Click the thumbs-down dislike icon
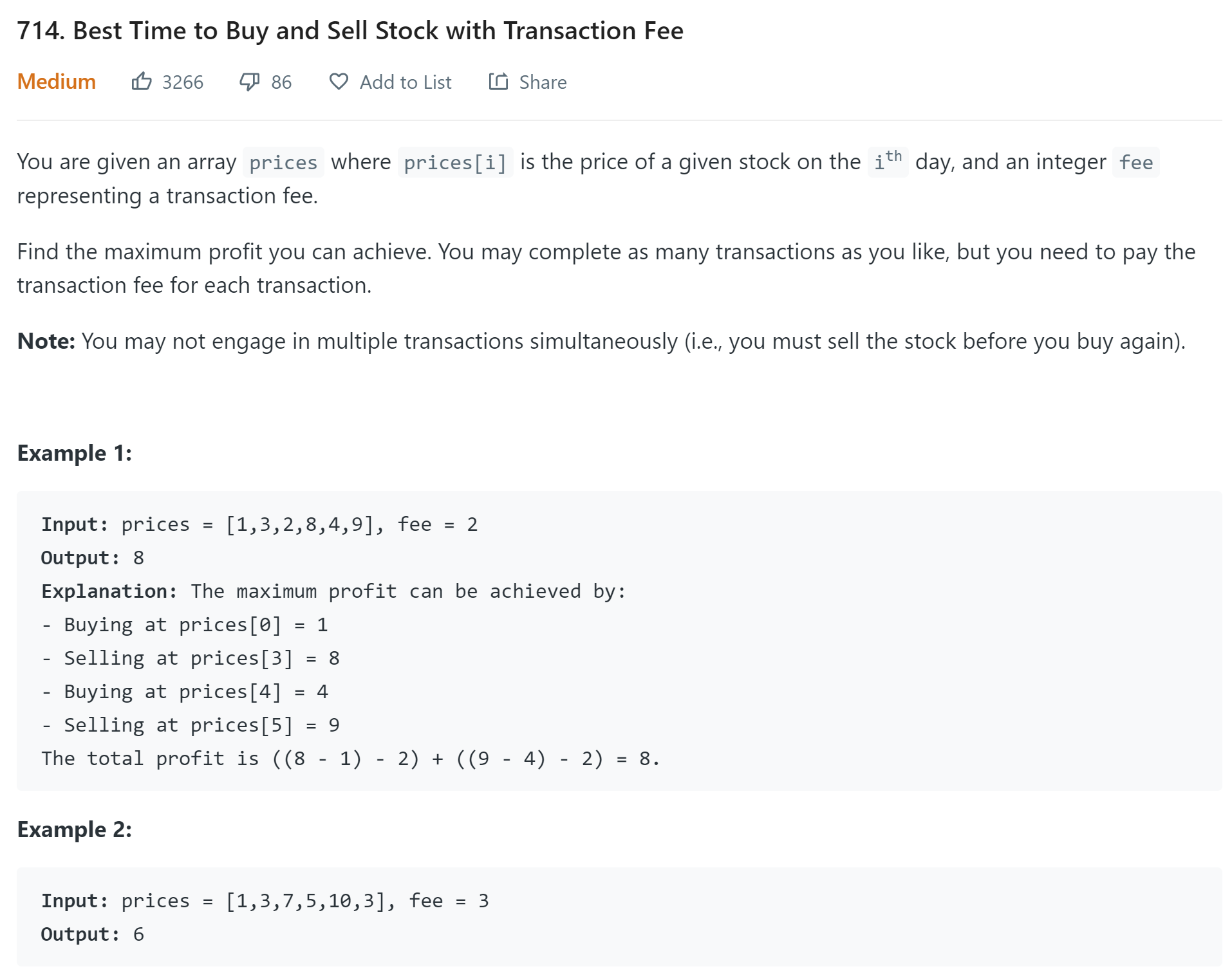Screen dimensions: 1232x980 249,82
